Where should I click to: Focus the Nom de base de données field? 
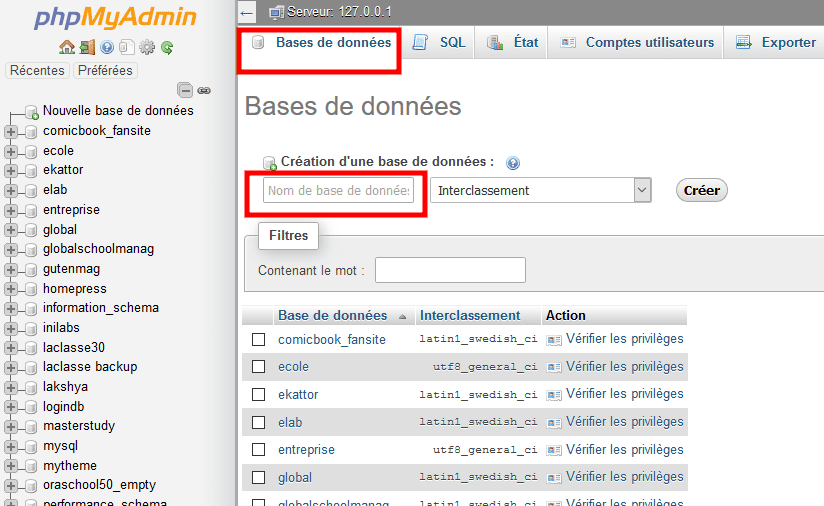coord(338,190)
